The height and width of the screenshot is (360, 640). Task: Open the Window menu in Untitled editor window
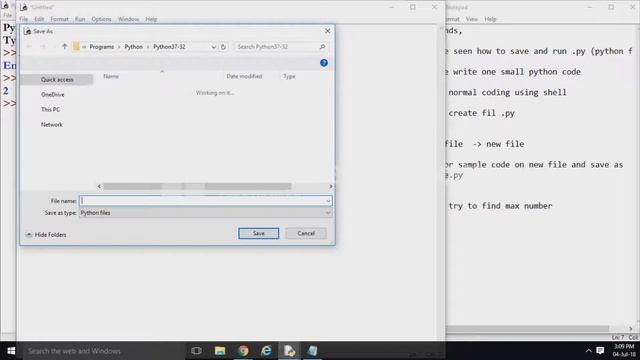click(129, 19)
